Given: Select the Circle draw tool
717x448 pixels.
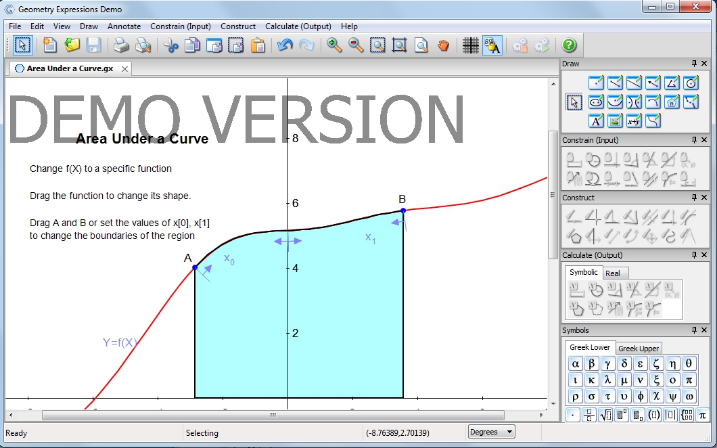Looking at the screenshot, I should [691, 83].
